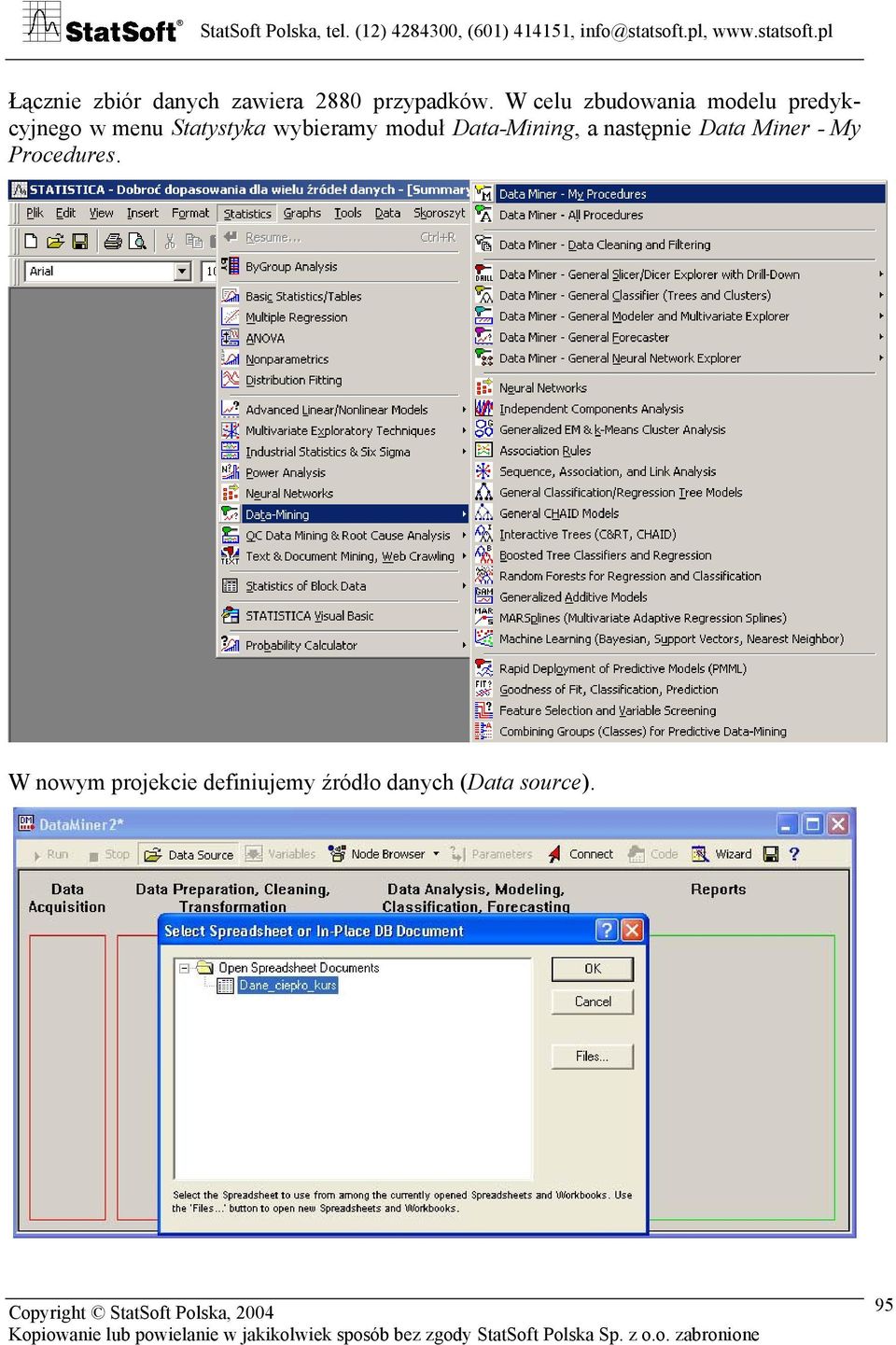The width and height of the screenshot is (896, 1345).
Task: Click OK in Select Spreadsheet dialog
Action: [593, 968]
